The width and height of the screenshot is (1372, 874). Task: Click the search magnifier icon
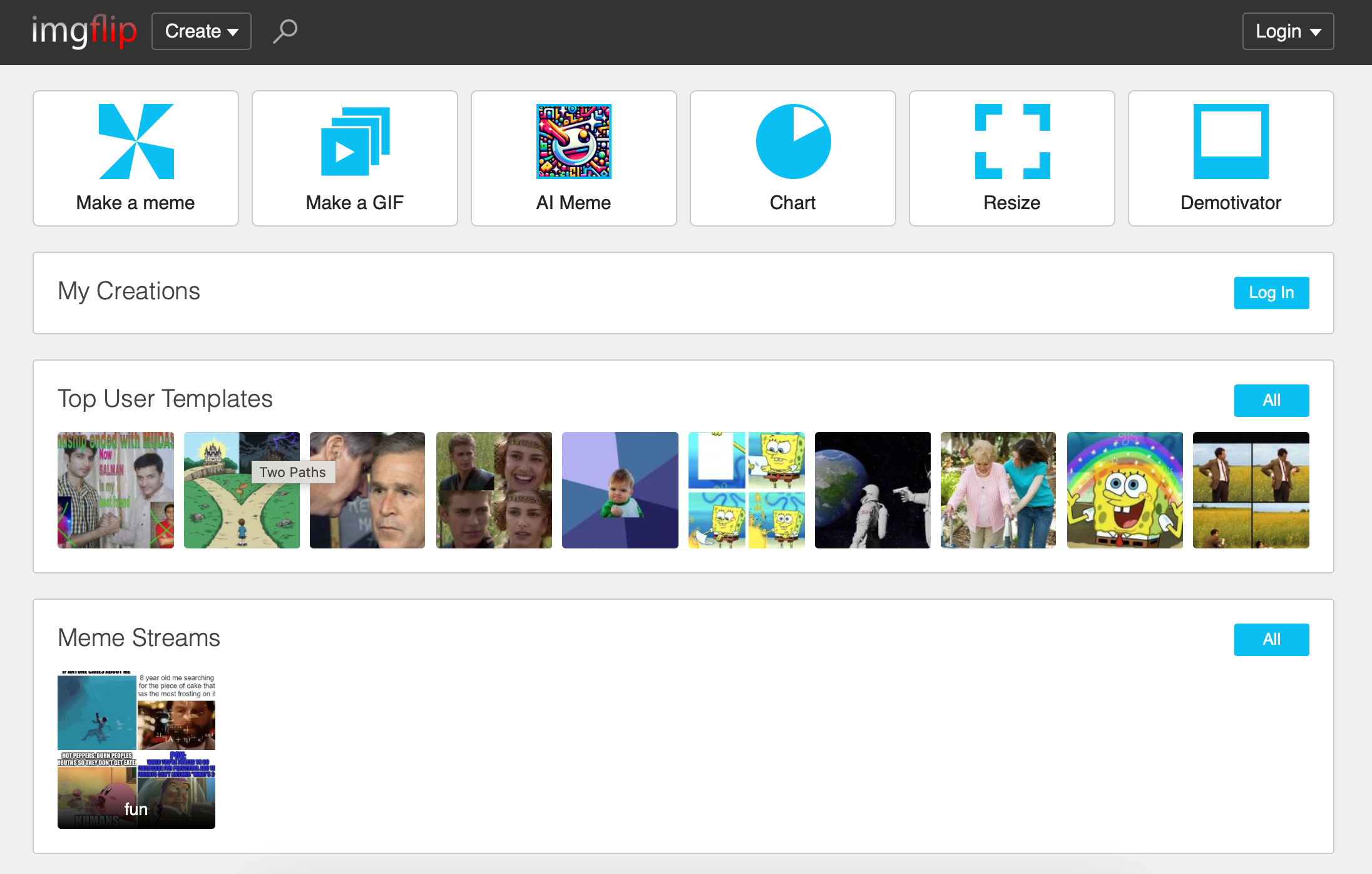[x=285, y=31]
